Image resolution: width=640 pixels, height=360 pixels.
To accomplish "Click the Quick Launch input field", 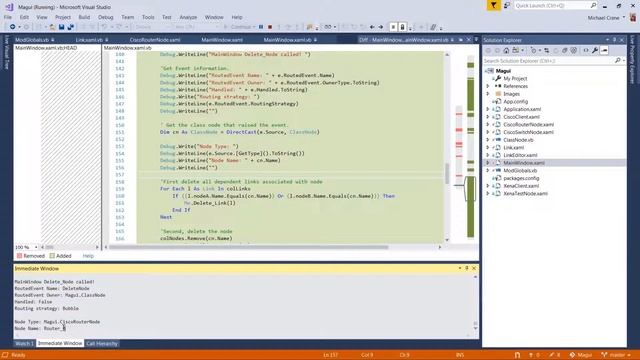I will (551, 5).
